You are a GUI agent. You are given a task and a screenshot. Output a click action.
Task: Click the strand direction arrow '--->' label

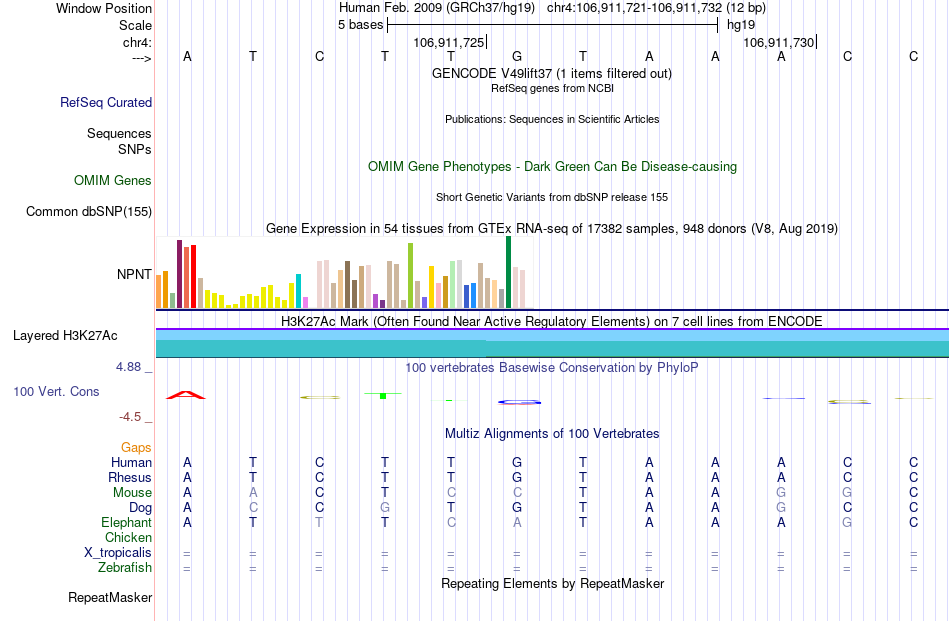pyautogui.click(x=142, y=58)
